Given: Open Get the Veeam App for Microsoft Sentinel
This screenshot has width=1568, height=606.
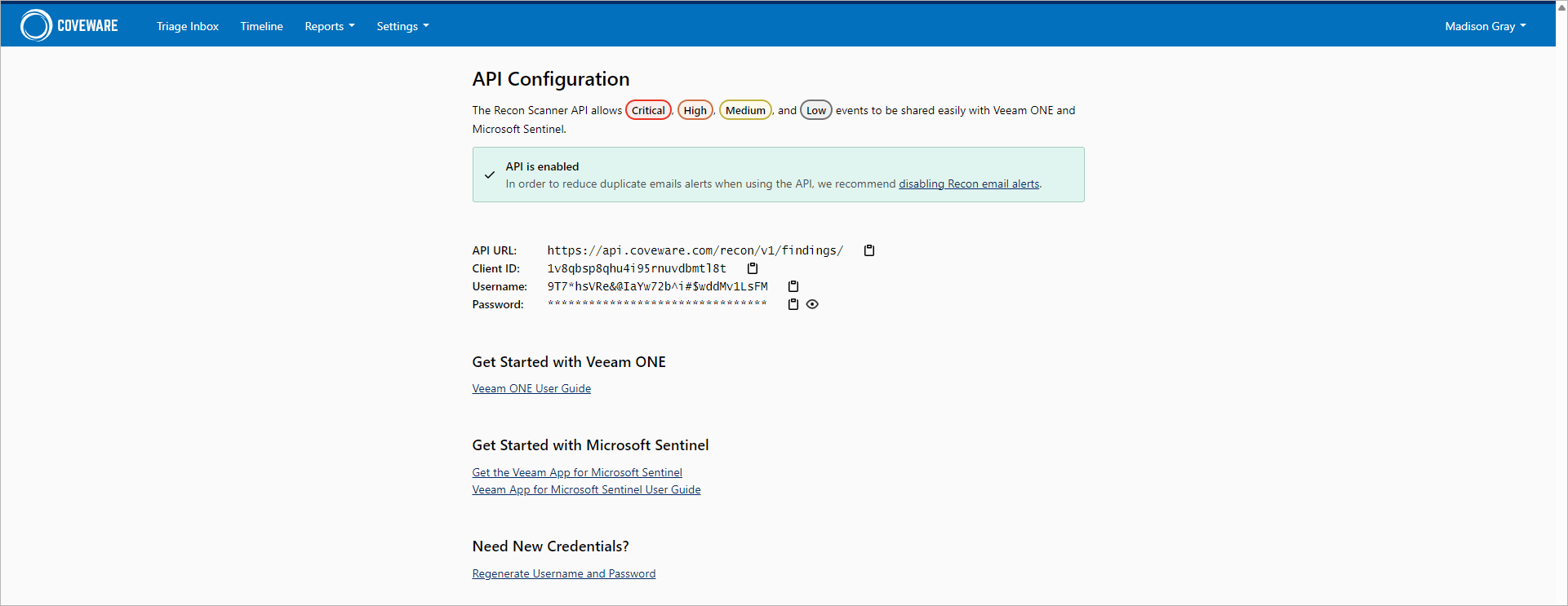Looking at the screenshot, I should 577,473.
